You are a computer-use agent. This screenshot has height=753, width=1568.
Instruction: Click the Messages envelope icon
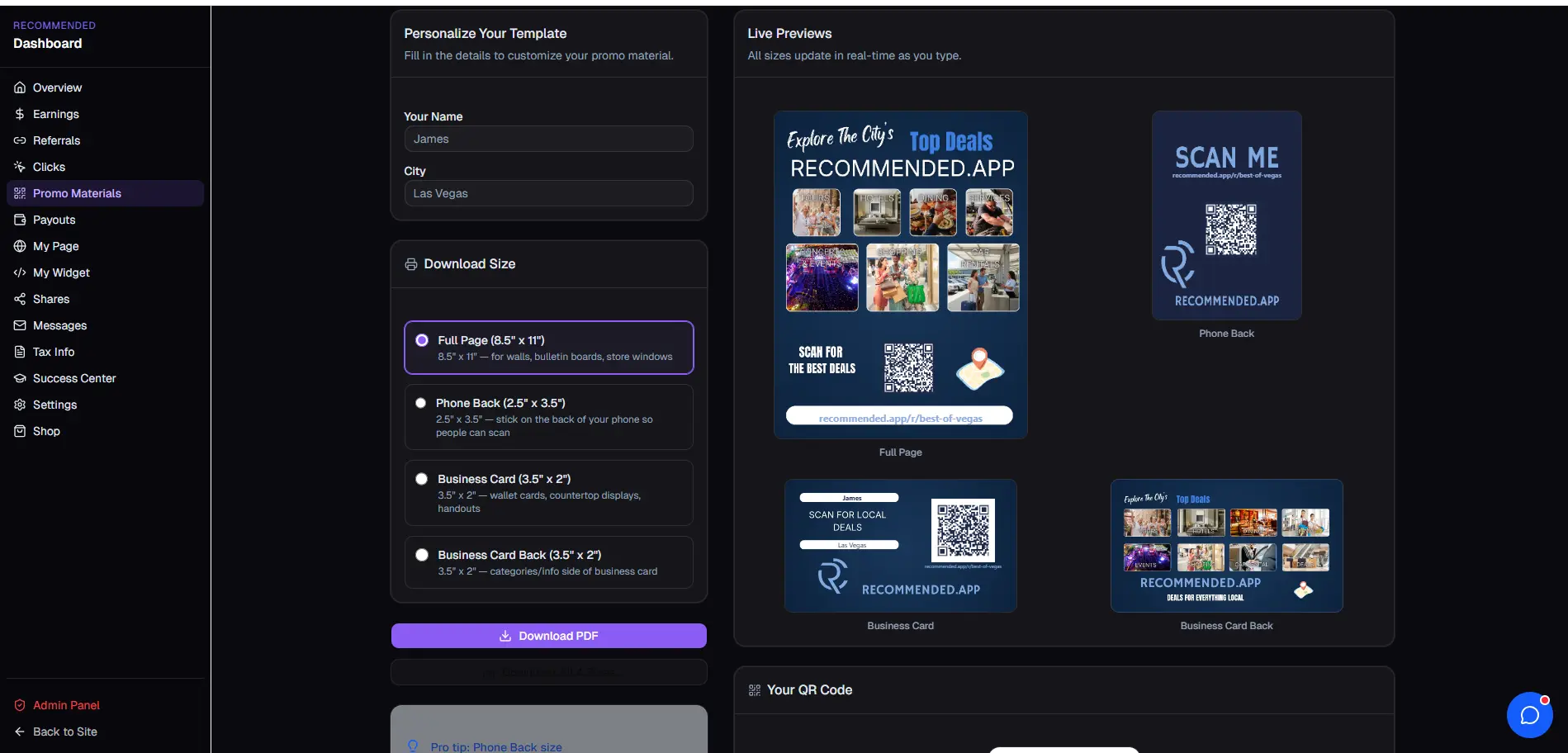pyautogui.click(x=20, y=325)
